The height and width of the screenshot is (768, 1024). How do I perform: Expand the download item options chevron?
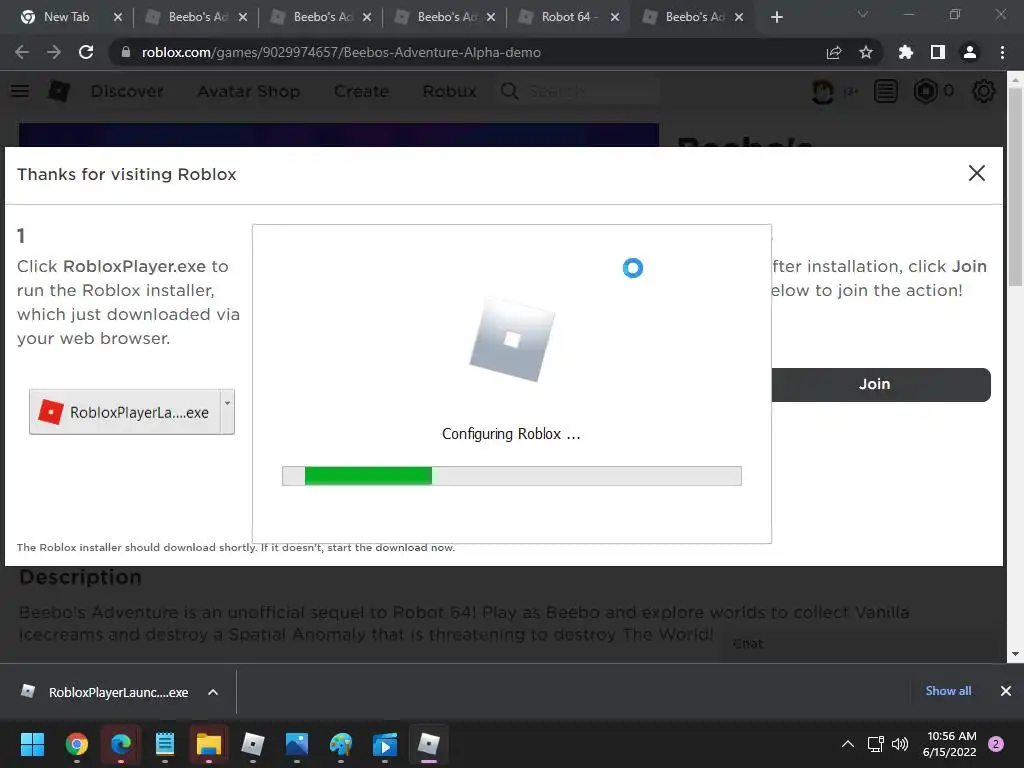point(213,692)
